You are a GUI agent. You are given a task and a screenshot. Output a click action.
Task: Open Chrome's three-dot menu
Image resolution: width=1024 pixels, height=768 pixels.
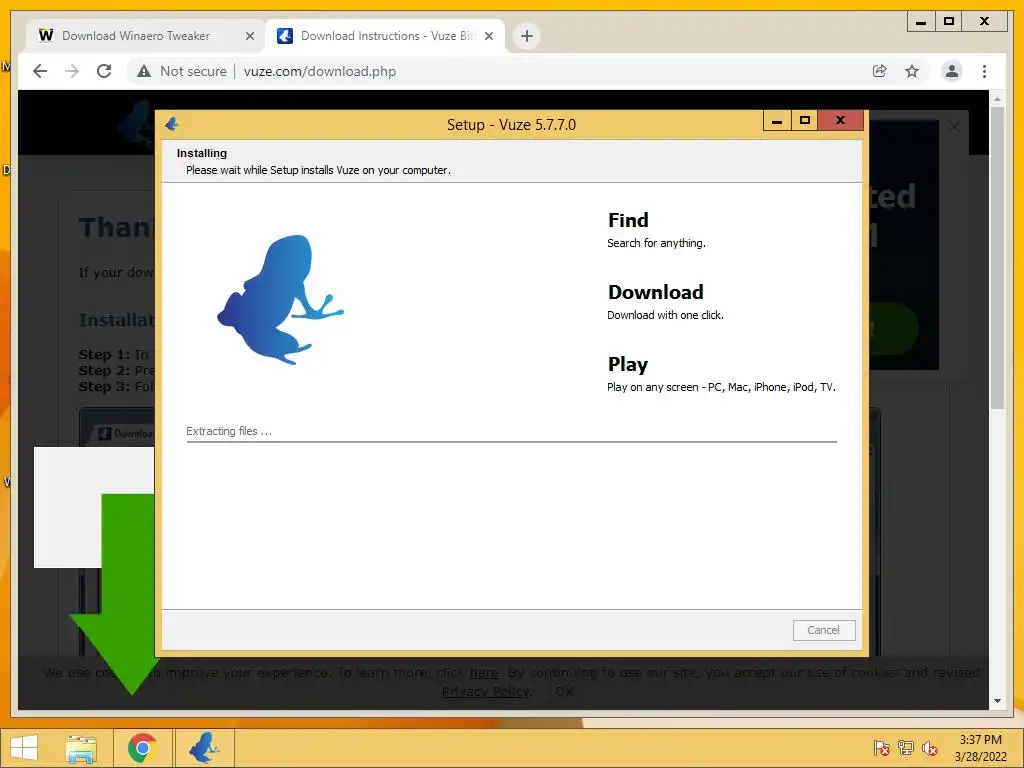point(984,71)
